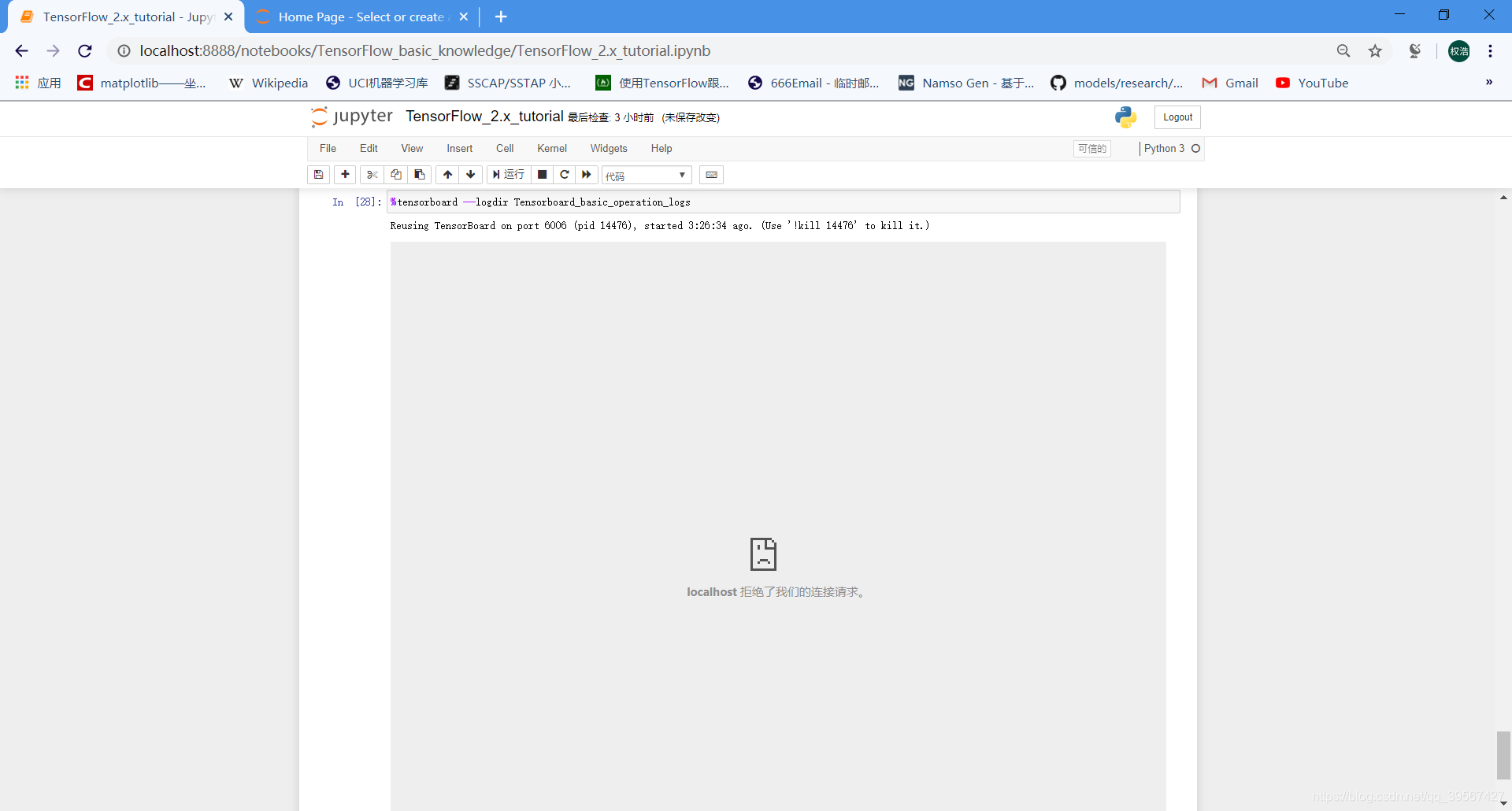The height and width of the screenshot is (811, 1512).
Task: Click the browser extension icon
Action: [x=1415, y=51]
